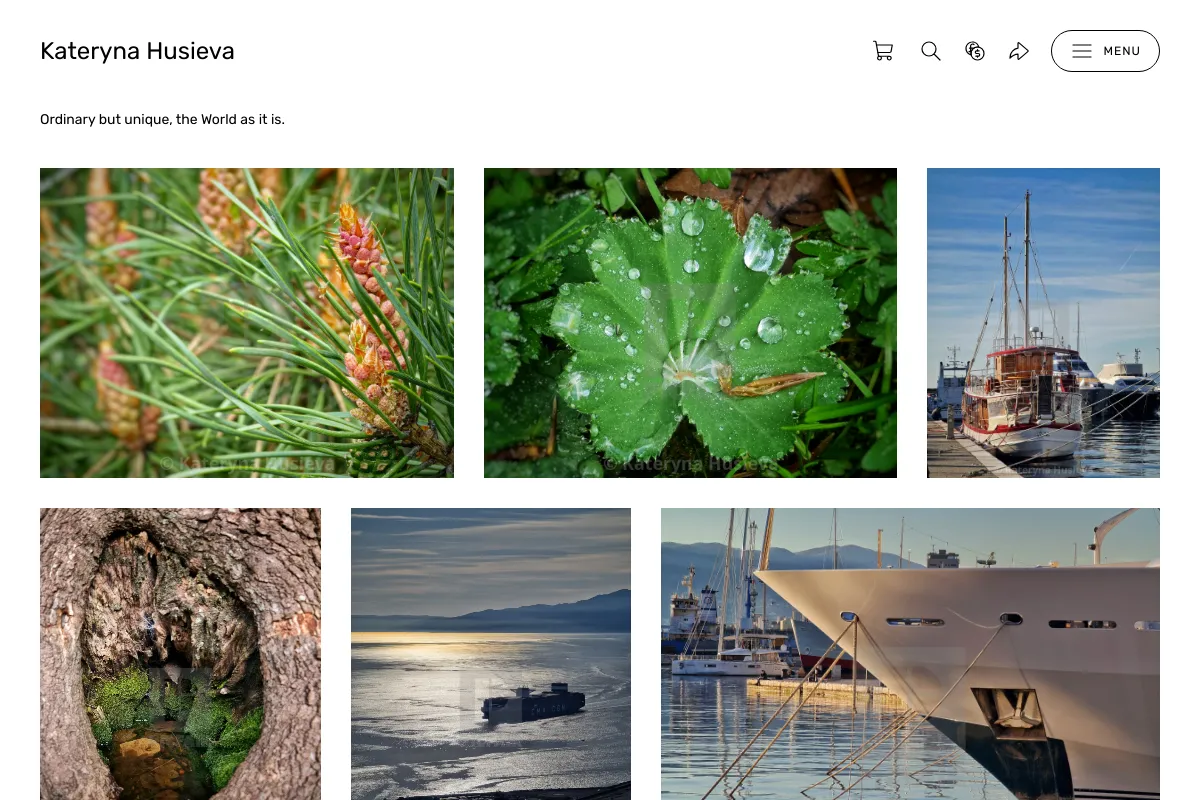Open the currency selector icon

975,51
